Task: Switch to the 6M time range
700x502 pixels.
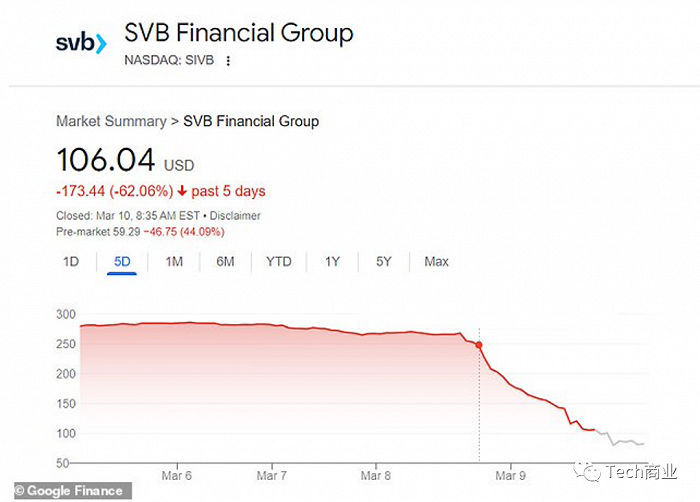Action: point(225,262)
